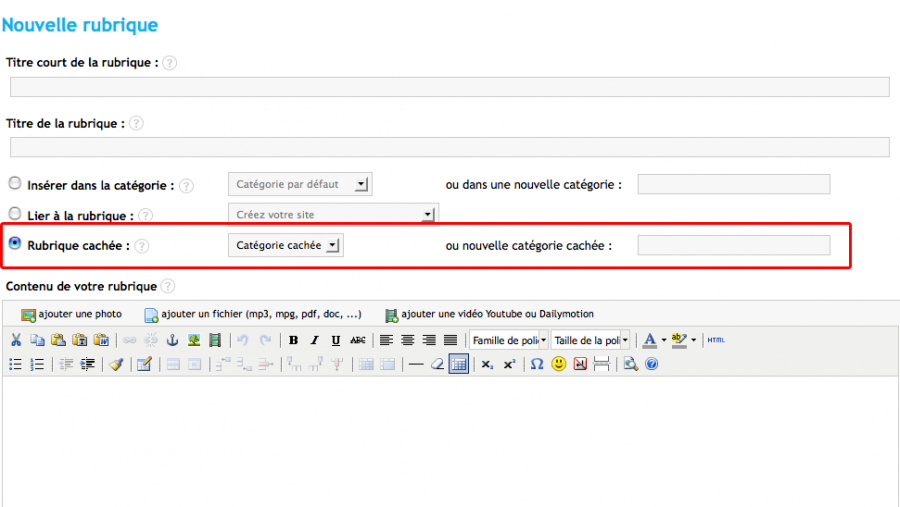Help icon beside 'Rubrique cachée'

pos(141,246)
